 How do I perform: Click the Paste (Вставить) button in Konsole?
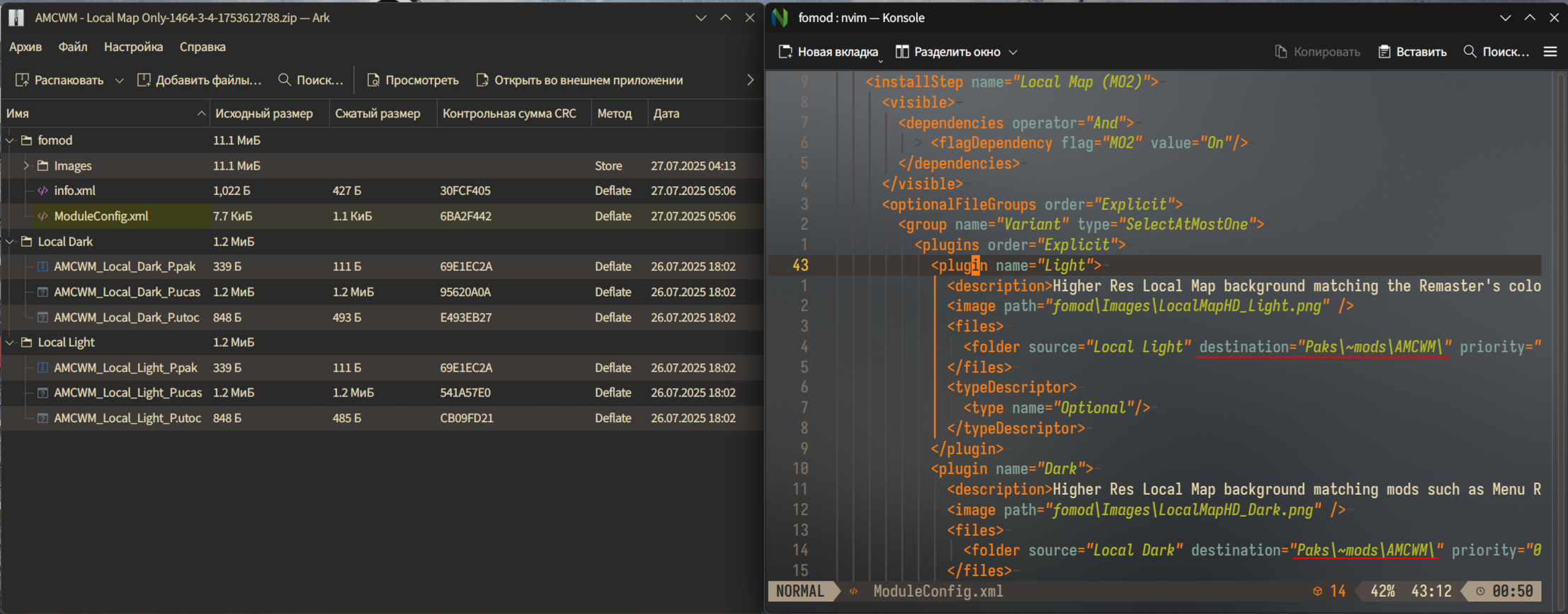click(1412, 52)
